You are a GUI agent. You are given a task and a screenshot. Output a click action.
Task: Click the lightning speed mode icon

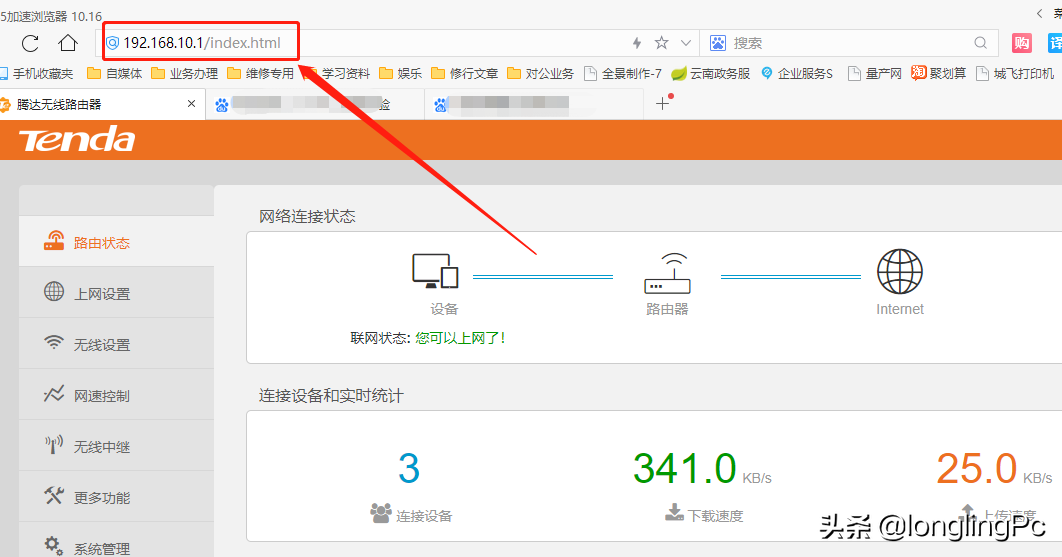(x=637, y=43)
